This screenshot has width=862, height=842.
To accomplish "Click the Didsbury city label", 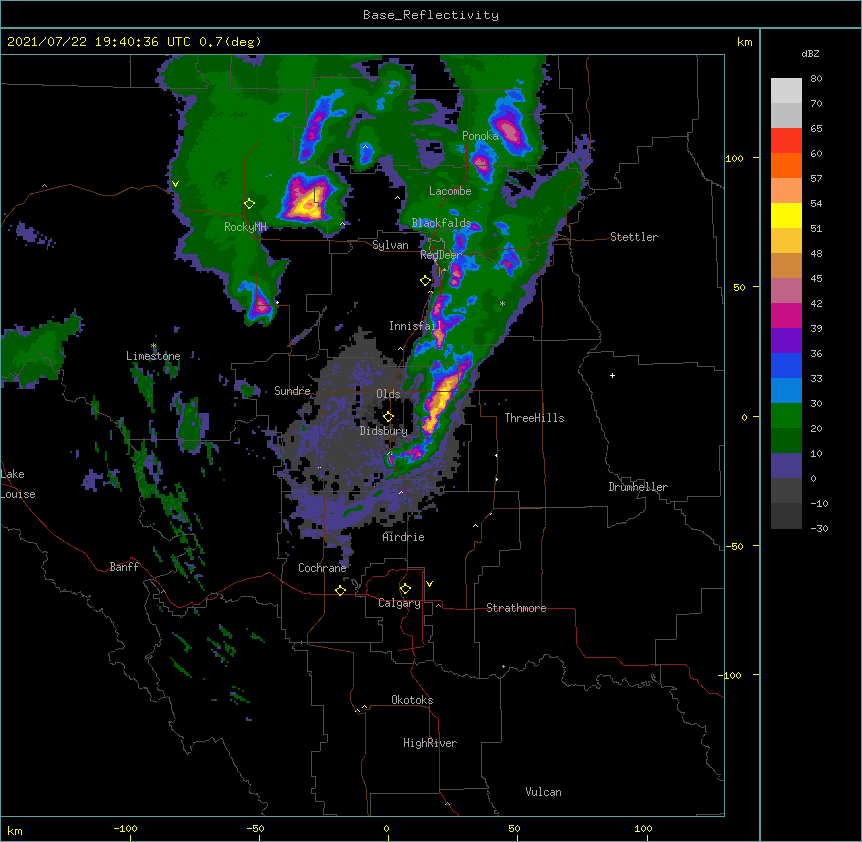I will coord(384,431).
